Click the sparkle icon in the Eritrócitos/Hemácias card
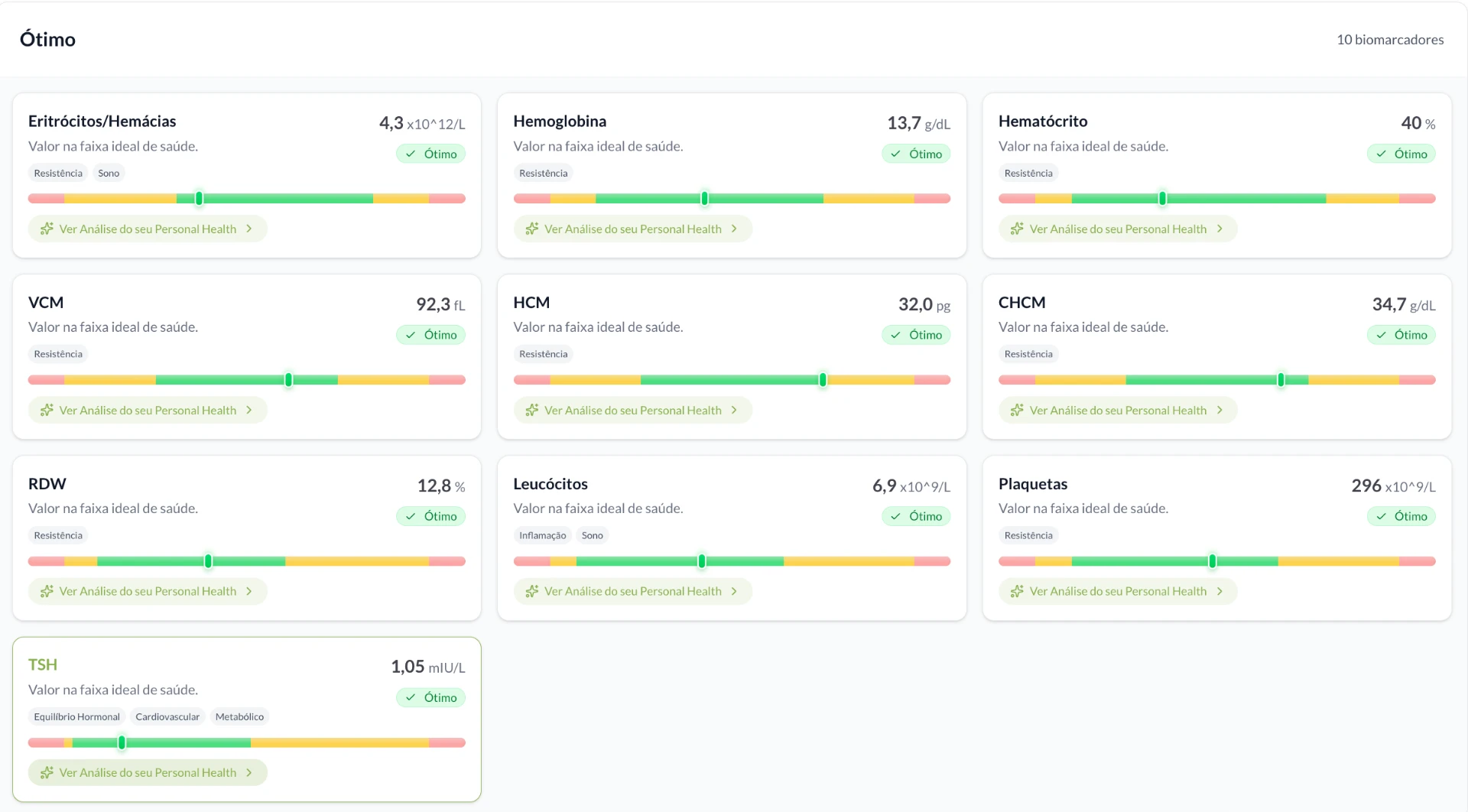The width and height of the screenshot is (1468, 812). tap(47, 229)
